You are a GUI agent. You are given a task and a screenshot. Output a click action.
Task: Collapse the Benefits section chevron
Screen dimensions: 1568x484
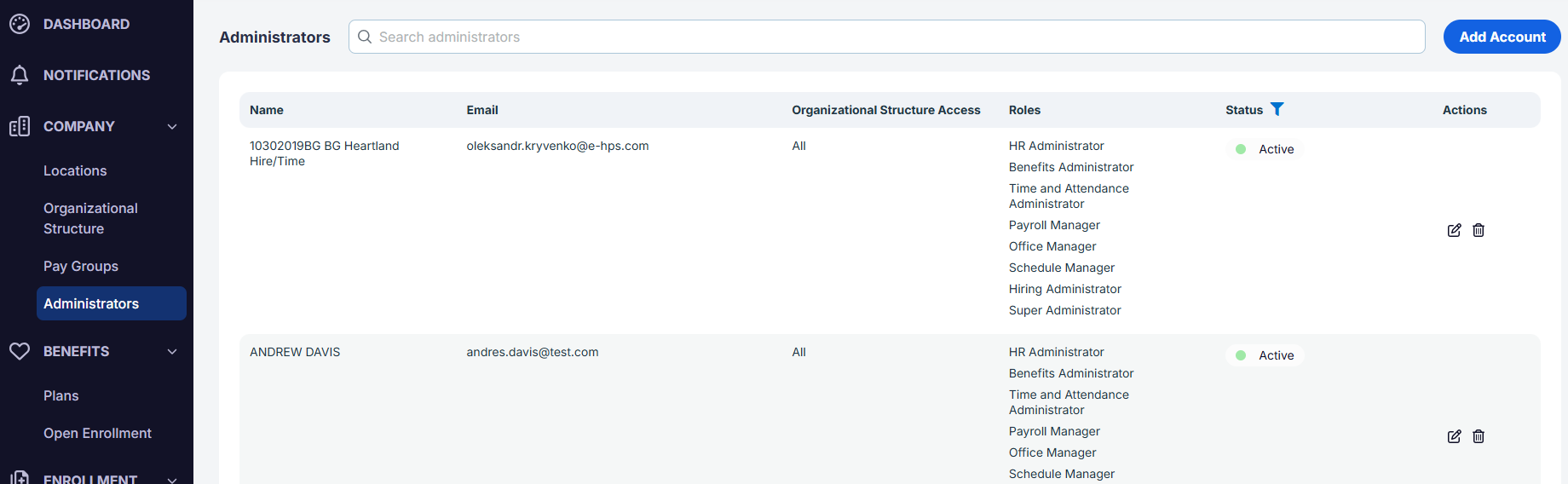click(x=172, y=351)
